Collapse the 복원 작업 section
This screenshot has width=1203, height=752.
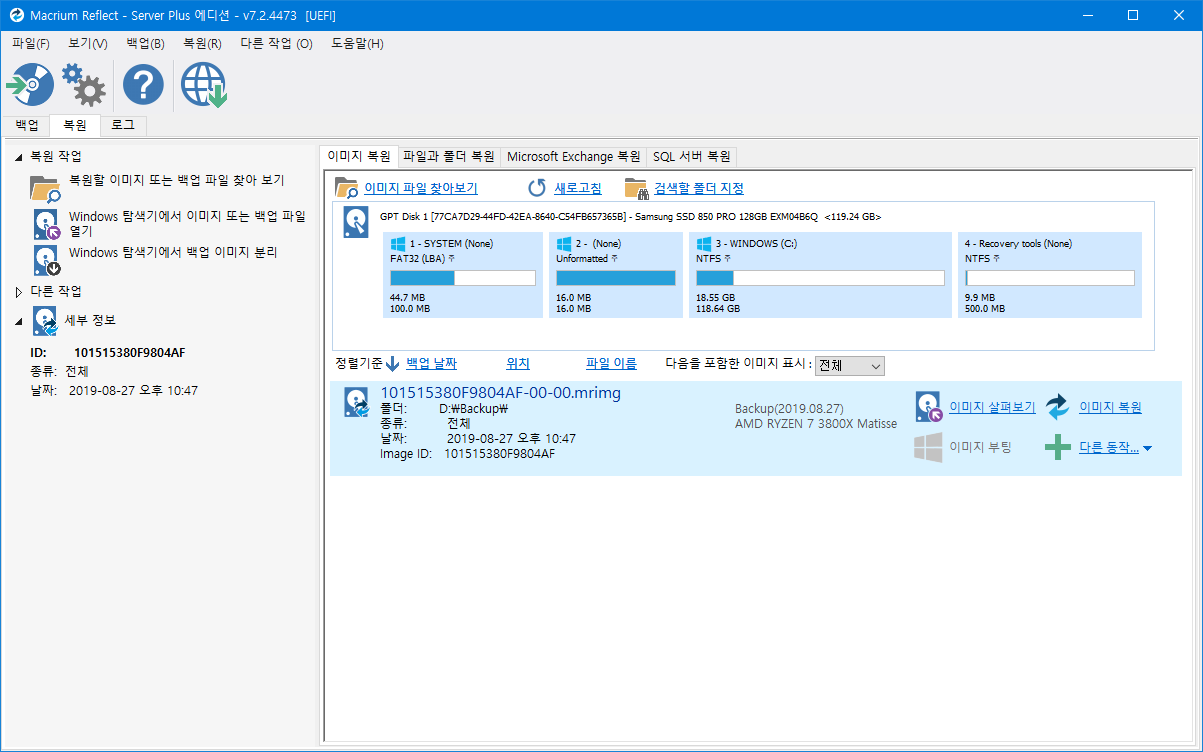pyautogui.click(x=18, y=157)
